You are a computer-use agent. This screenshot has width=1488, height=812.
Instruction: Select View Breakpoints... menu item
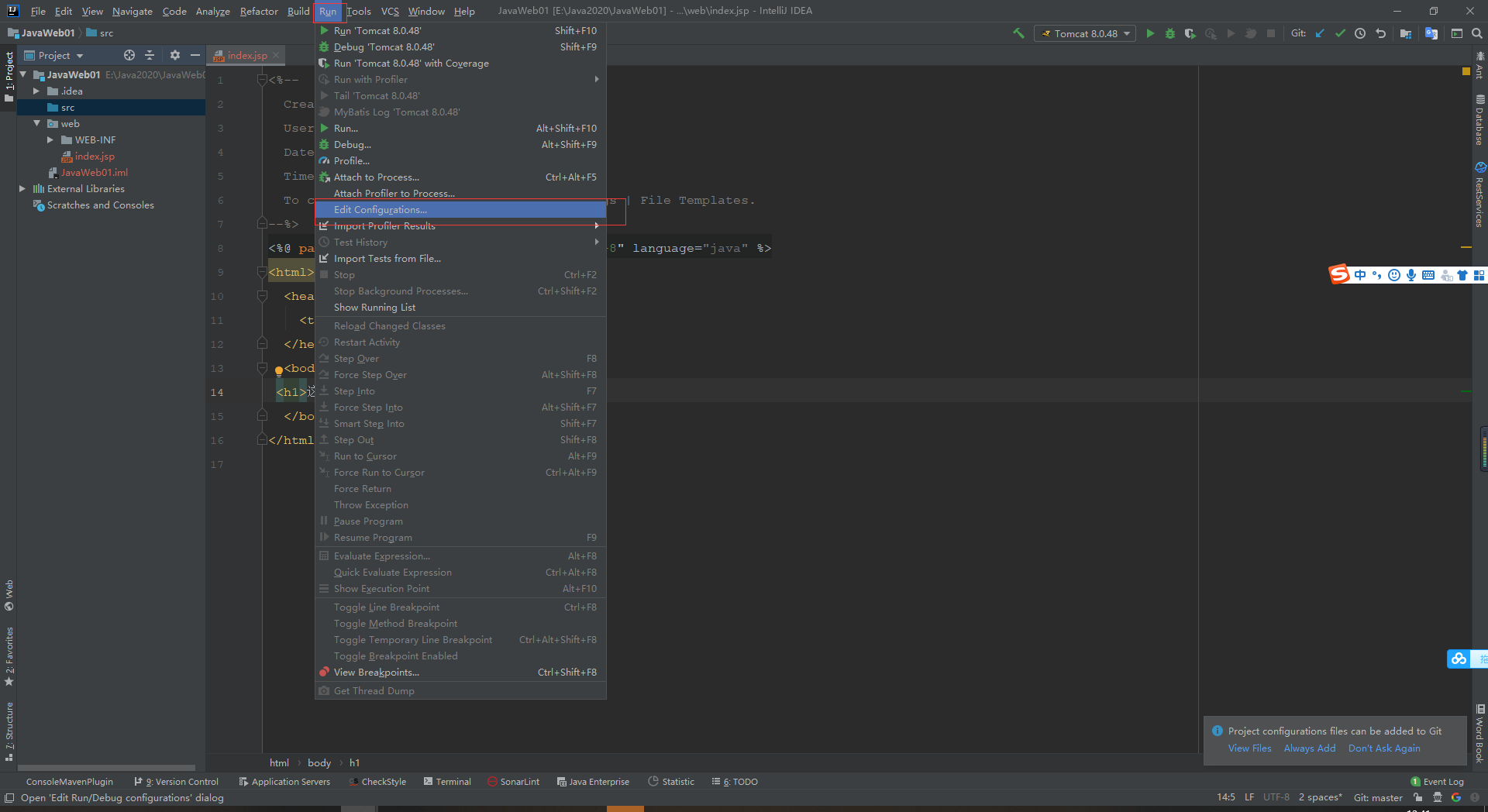pyautogui.click(x=460, y=672)
